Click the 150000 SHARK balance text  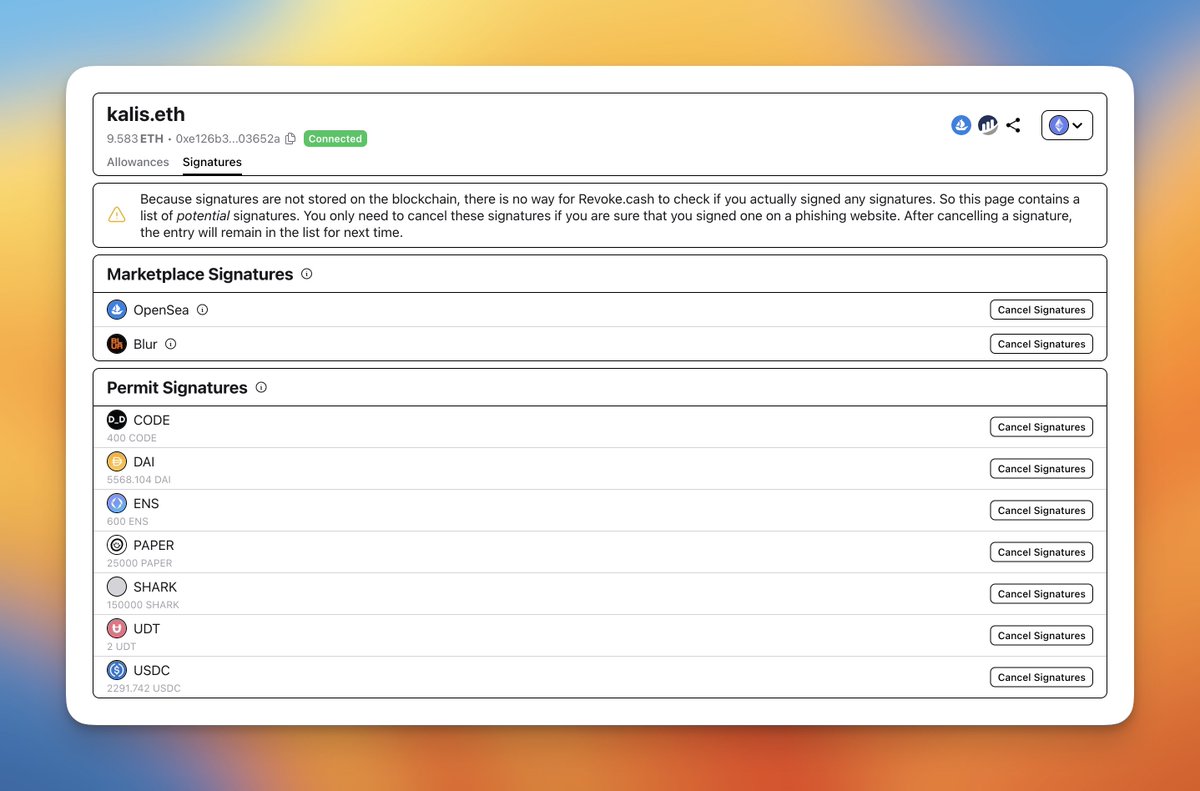coord(143,605)
